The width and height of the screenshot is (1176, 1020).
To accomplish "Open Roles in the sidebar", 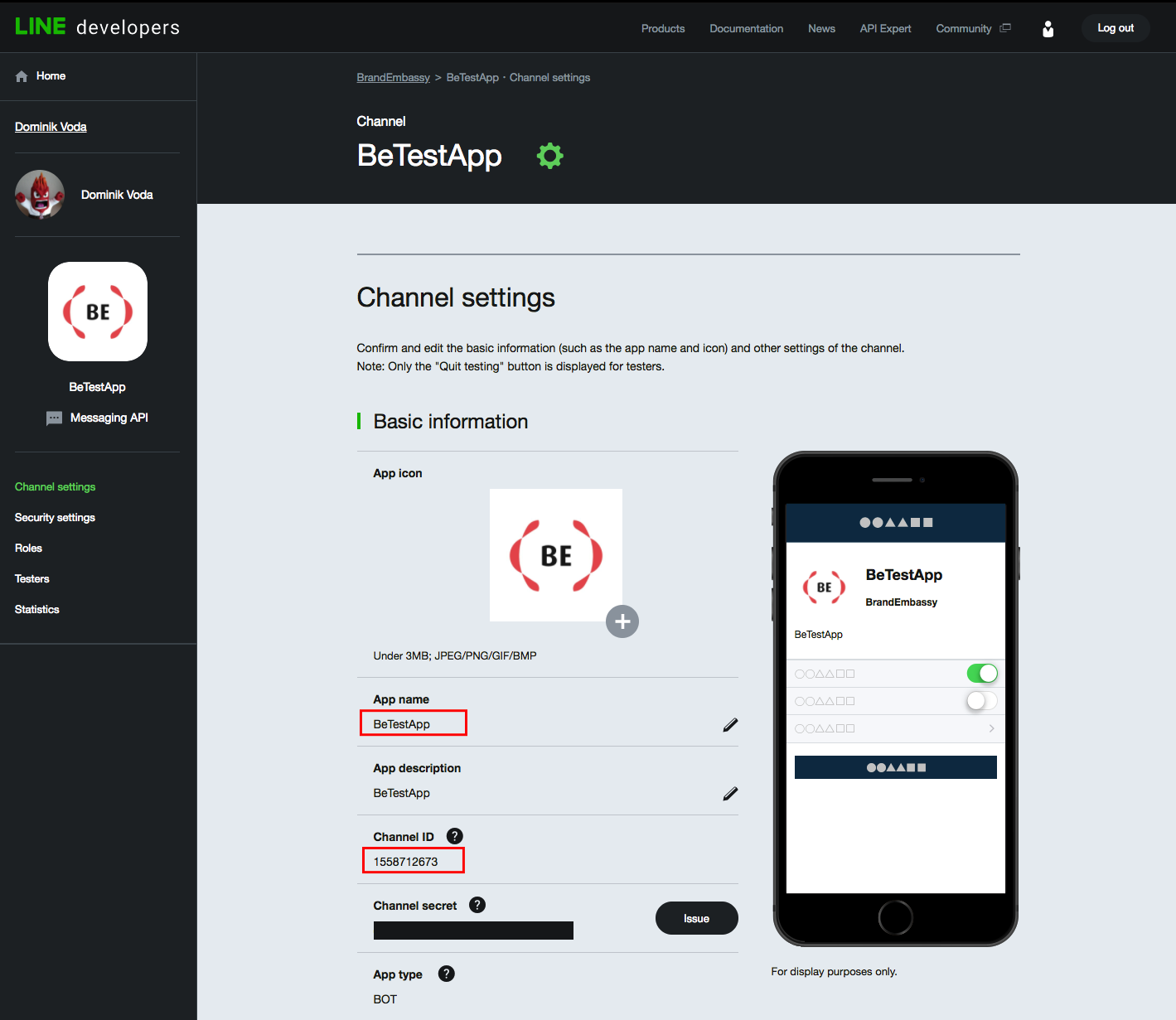I will pos(28,548).
